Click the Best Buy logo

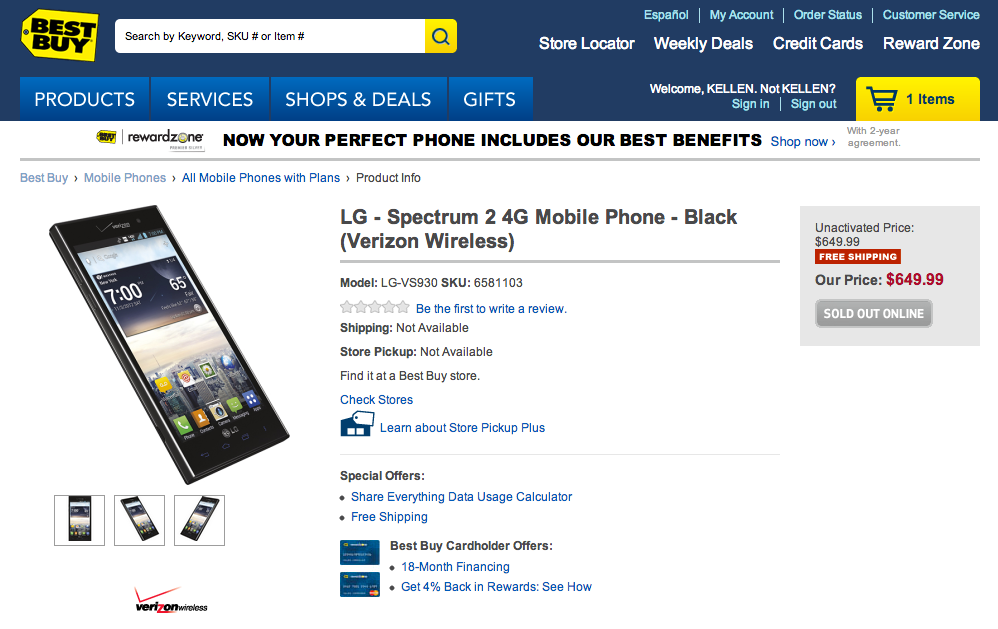point(60,35)
